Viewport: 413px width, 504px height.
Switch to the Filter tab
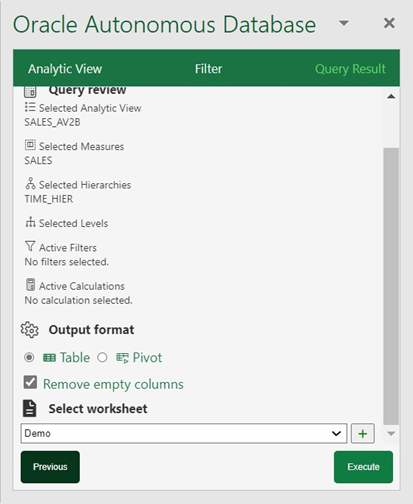(x=208, y=69)
